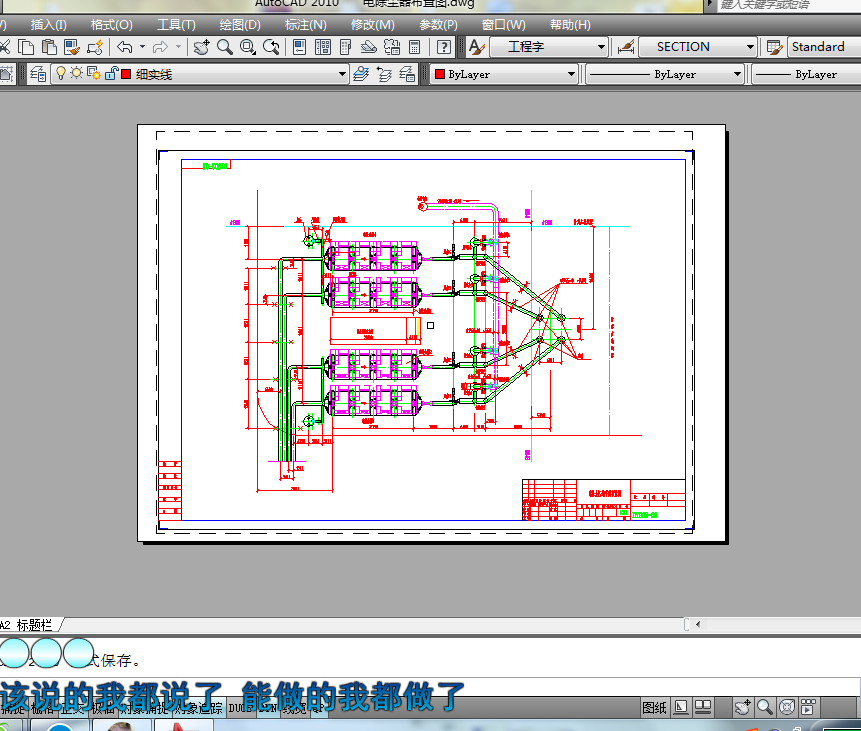
Task: Select the Pan hand tool
Action: (x=201, y=47)
